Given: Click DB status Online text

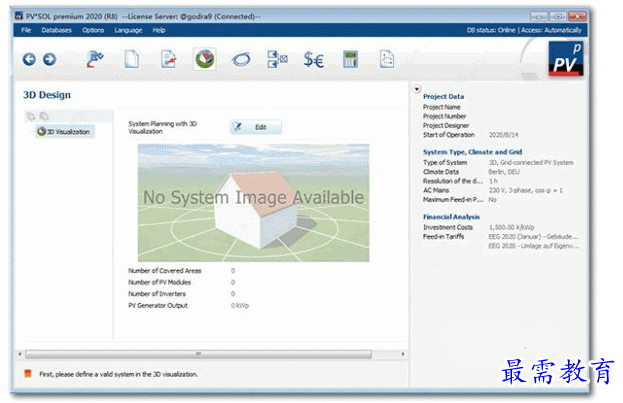Looking at the screenshot, I should pyautogui.click(x=491, y=30).
